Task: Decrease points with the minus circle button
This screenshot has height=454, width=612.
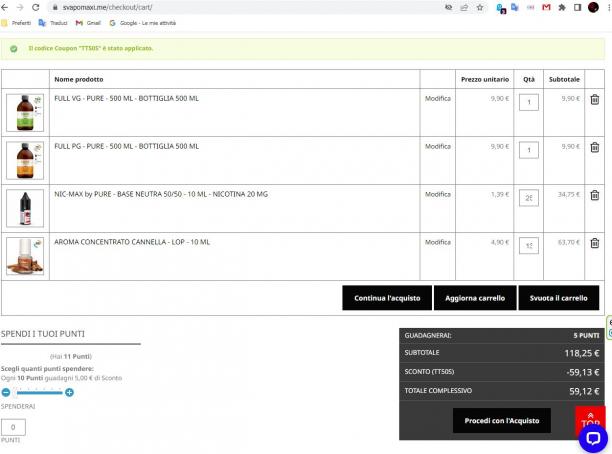Action: (6, 392)
